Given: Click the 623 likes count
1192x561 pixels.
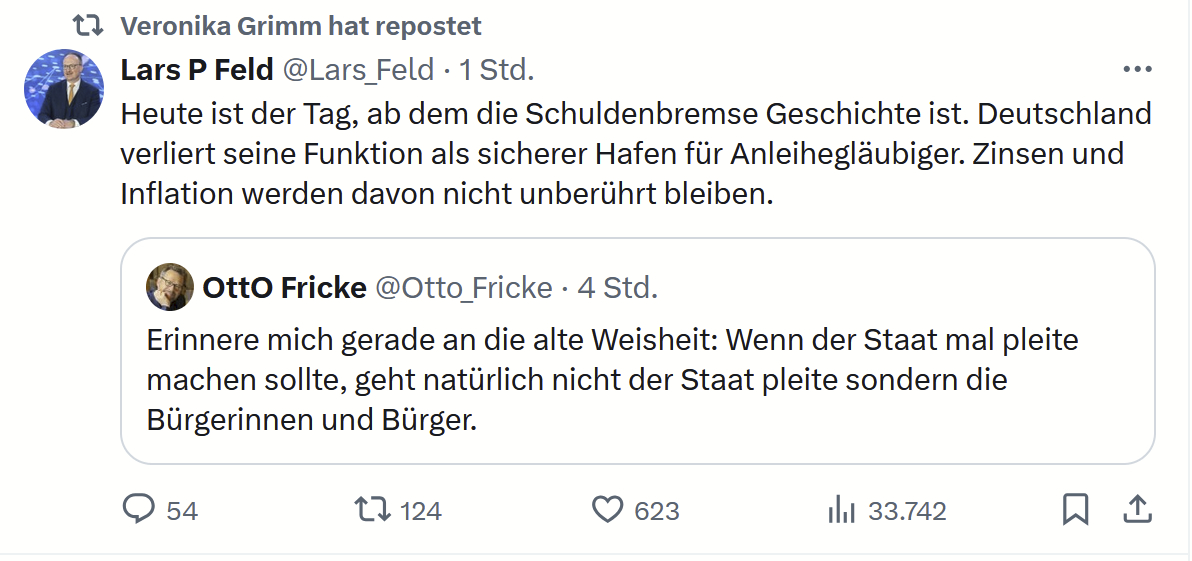Looking at the screenshot, I should 657,511.
